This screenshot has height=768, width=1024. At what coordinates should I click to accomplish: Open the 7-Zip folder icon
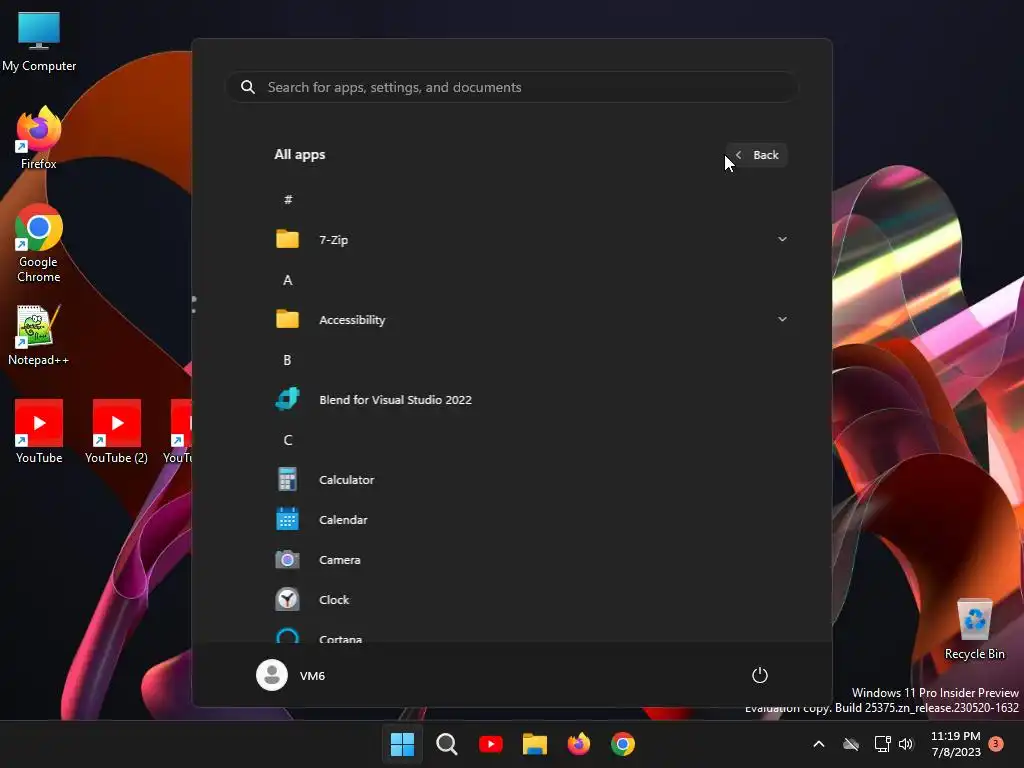(287, 239)
